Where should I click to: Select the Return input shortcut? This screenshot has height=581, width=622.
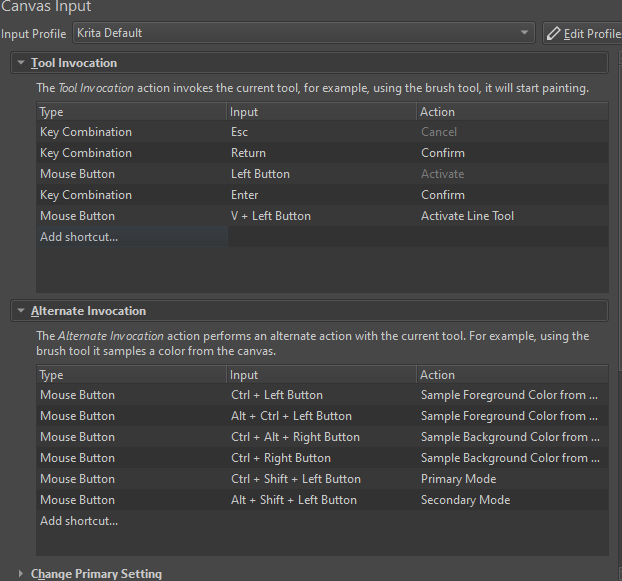tap(248, 153)
